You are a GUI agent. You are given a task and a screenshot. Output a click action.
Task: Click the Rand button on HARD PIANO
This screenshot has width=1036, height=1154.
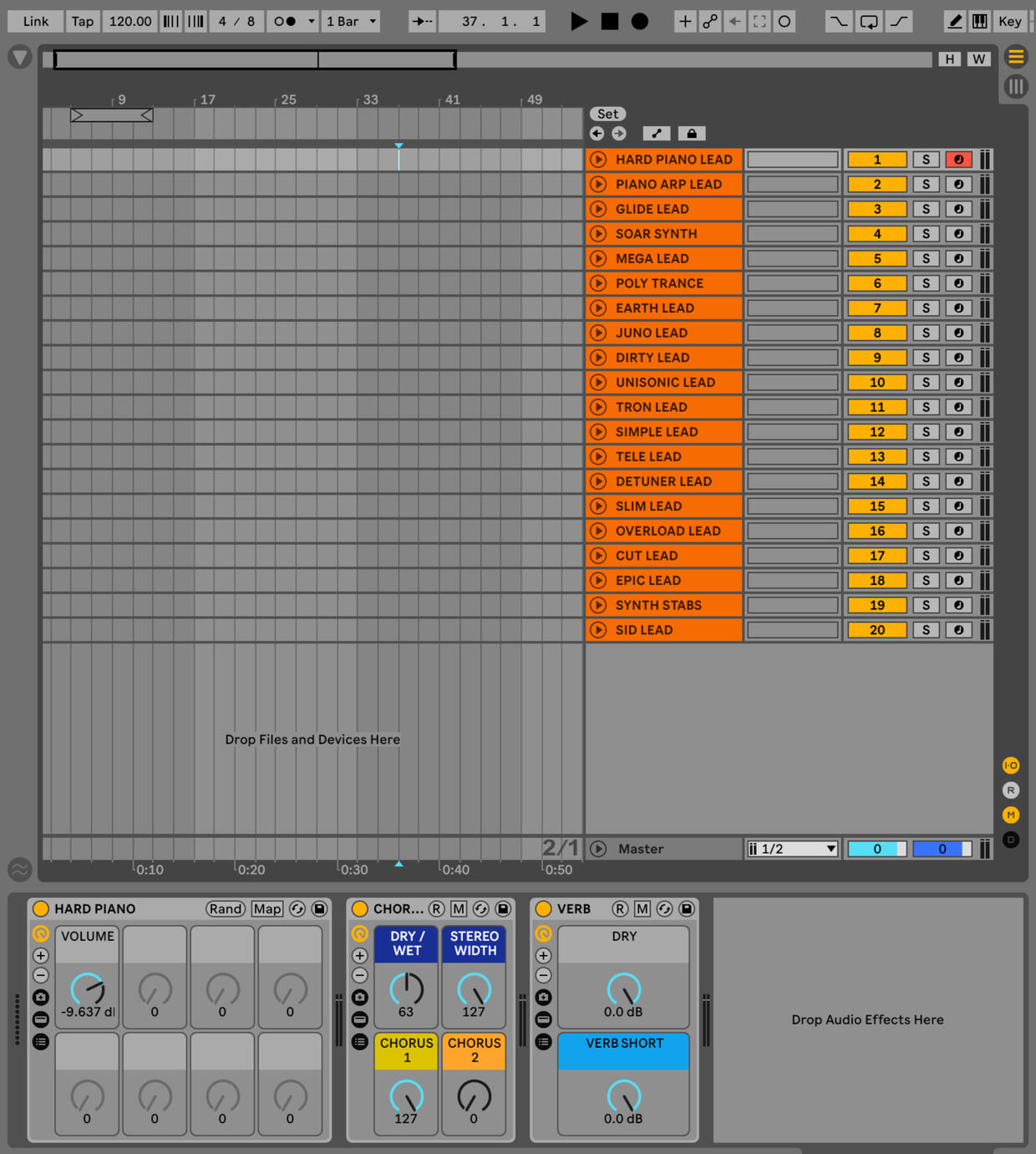pyautogui.click(x=226, y=909)
